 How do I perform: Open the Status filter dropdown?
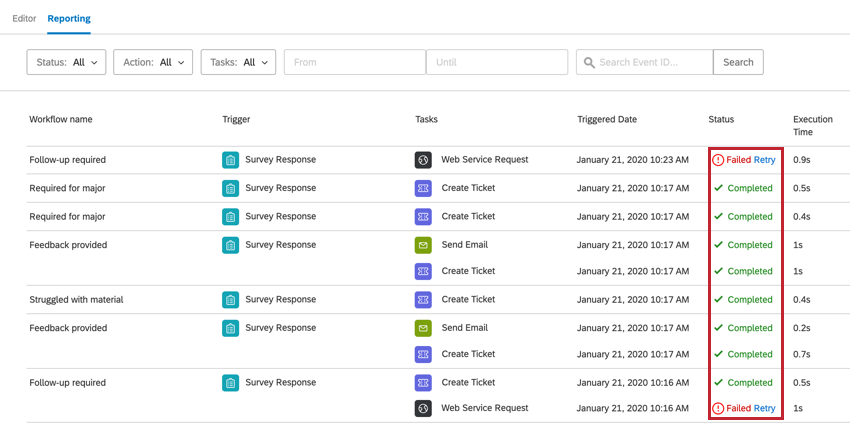click(x=66, y=62)
